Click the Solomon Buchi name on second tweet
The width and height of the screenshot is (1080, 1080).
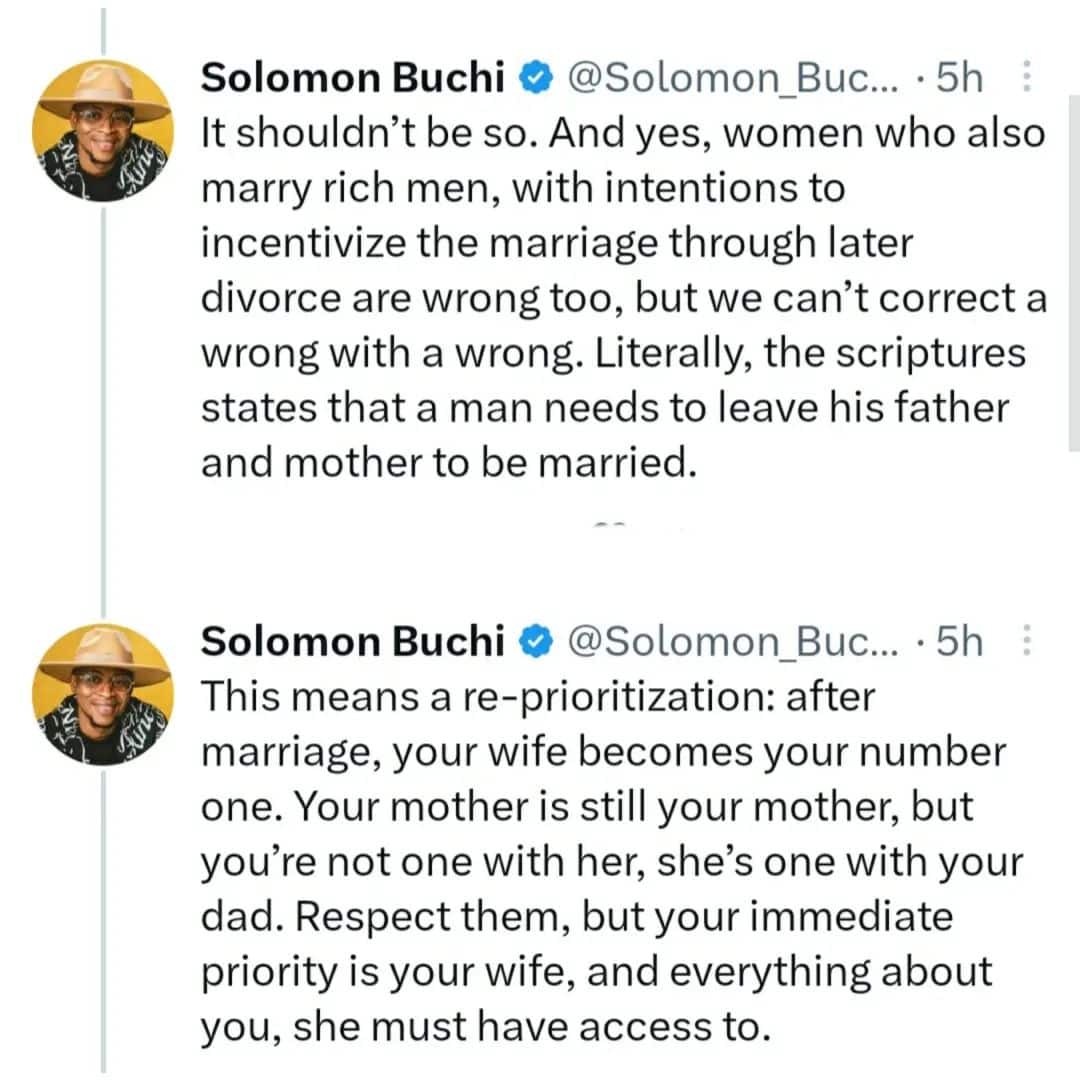[x=352, y=643]
